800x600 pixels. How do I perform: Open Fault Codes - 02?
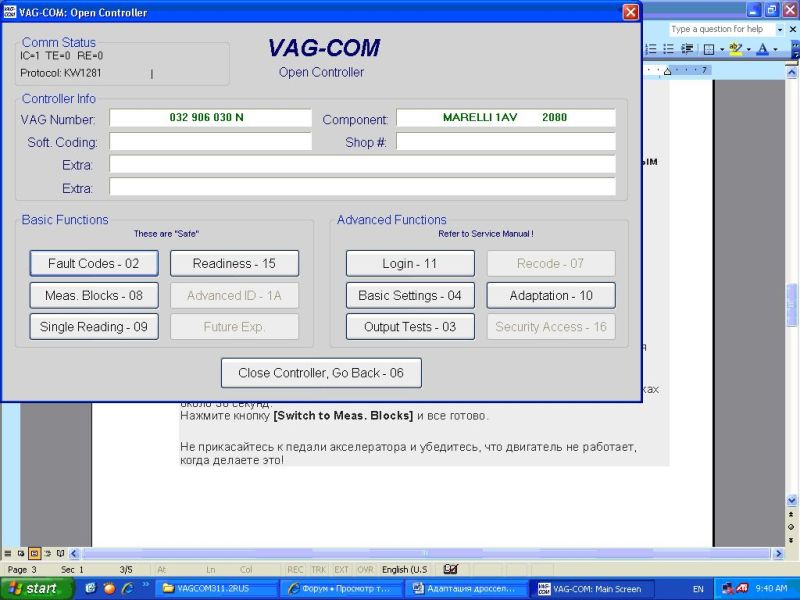click(x=94, y=264)
